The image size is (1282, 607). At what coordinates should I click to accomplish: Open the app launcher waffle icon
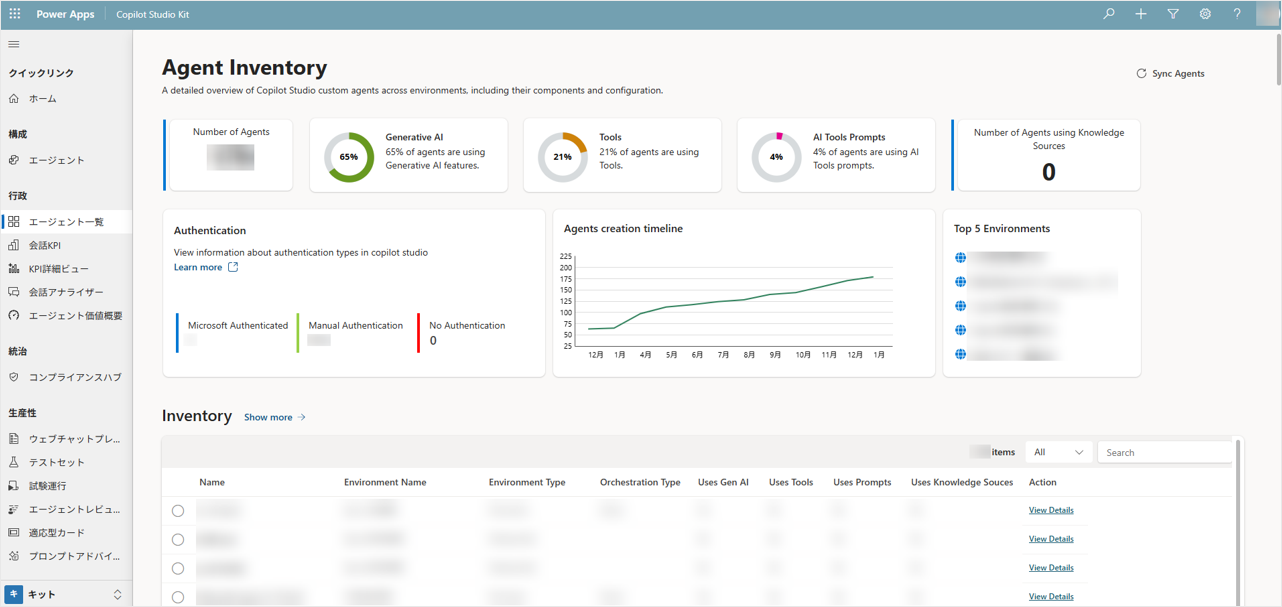(15, 14)
